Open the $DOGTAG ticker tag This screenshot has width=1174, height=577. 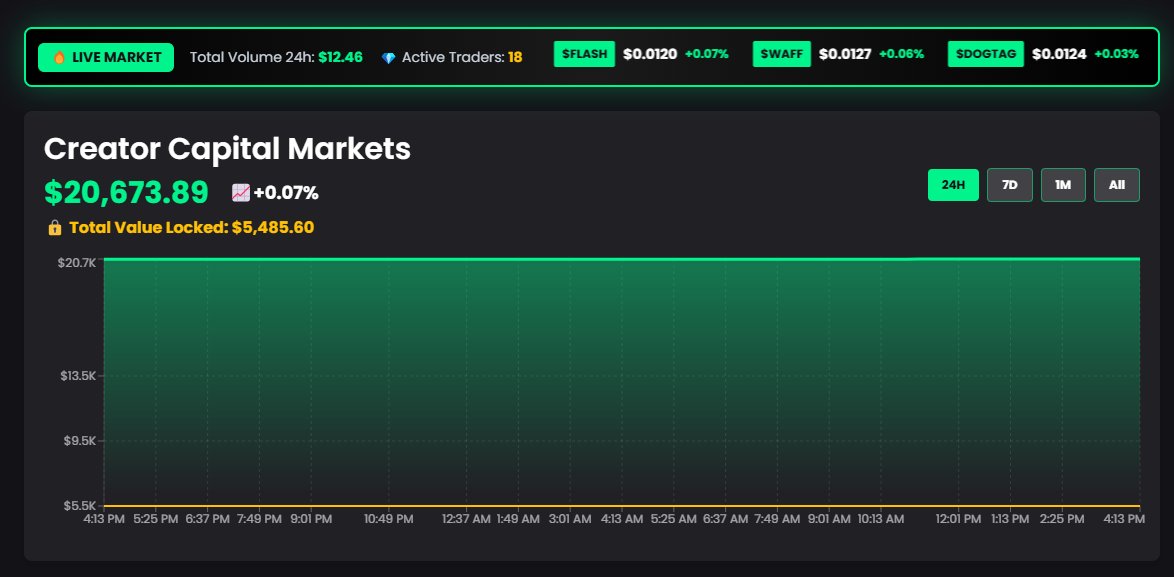[985, 54]
